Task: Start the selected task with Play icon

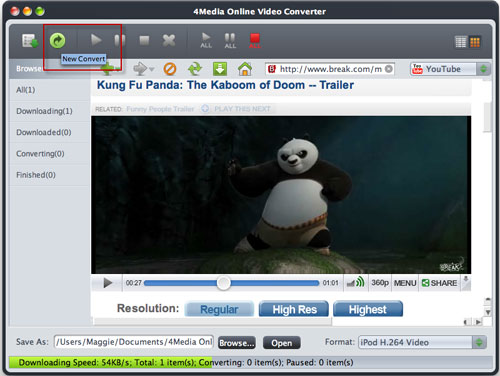Action: [x=96, y=40]
